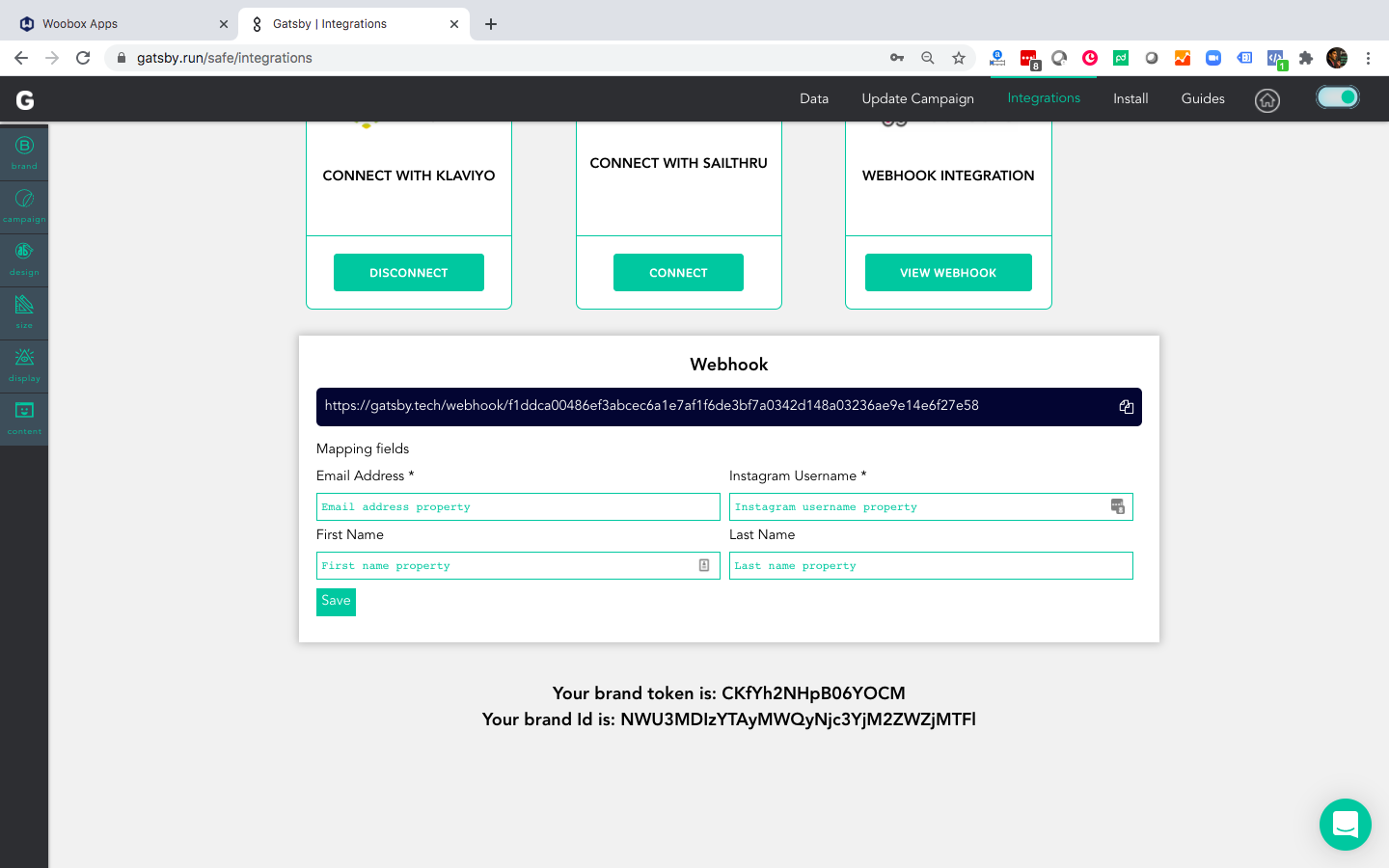This screenshot has width=1389, height=868.
Task: Click the Webhook panel heading
Action: tap(729, 365)
